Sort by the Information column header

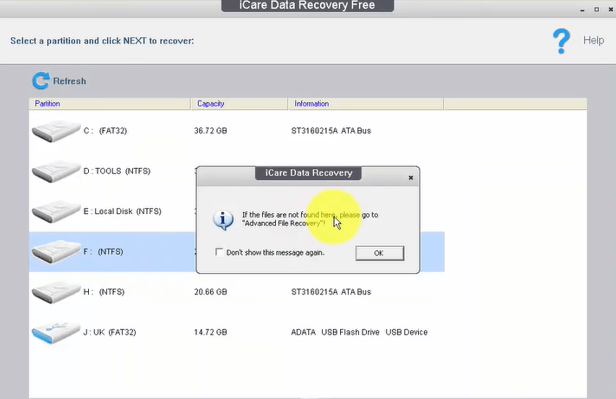(366, 104)
